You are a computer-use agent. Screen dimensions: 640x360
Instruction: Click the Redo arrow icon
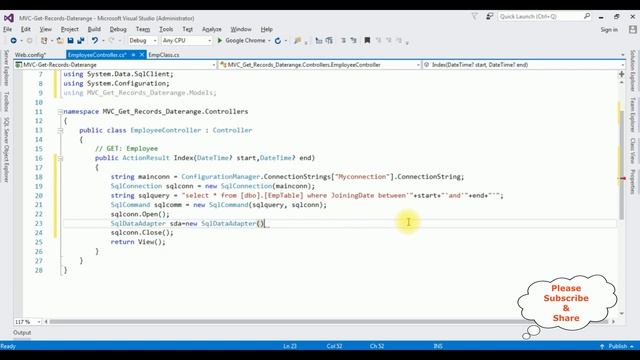tap(111, 40)
